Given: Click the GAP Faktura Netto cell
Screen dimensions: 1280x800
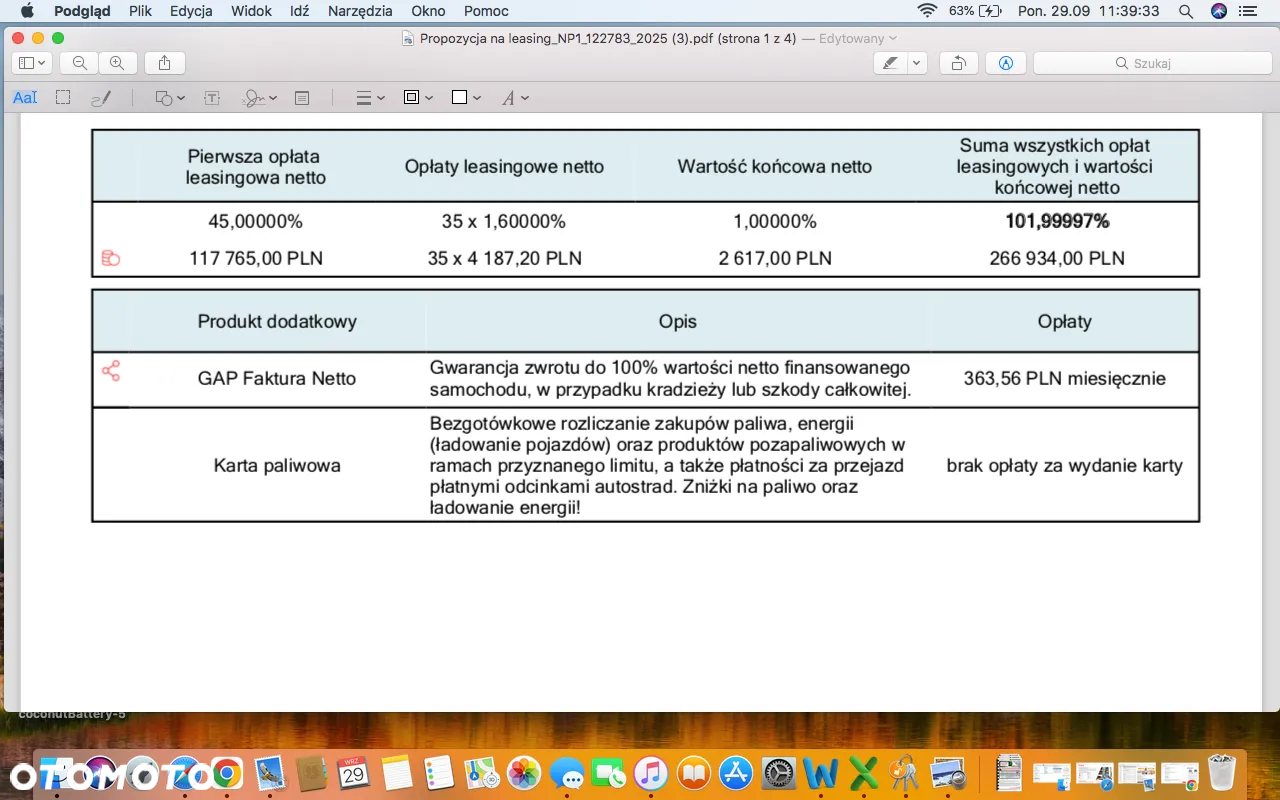Looking at the screenshot, I should click(277, 379).
